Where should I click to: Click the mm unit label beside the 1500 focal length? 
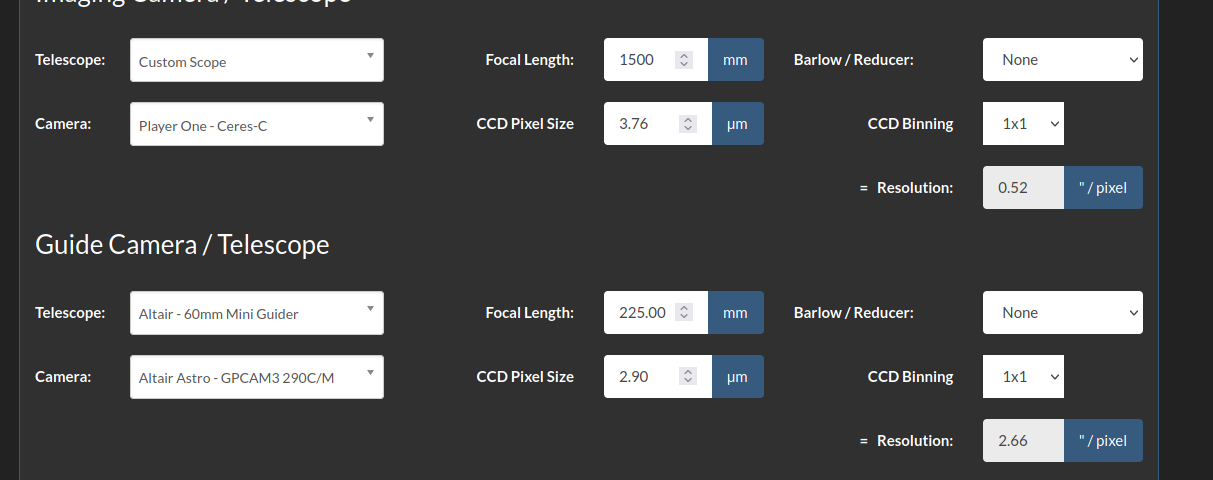click(736, 60)
